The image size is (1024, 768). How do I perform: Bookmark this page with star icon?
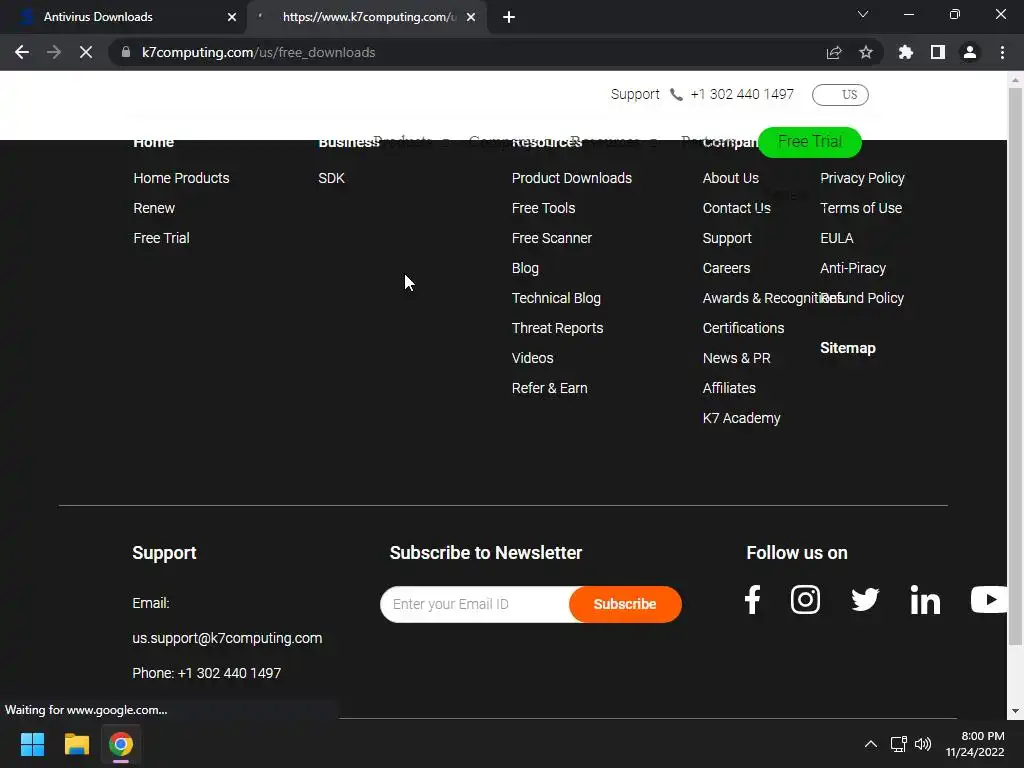pos(866,52)
